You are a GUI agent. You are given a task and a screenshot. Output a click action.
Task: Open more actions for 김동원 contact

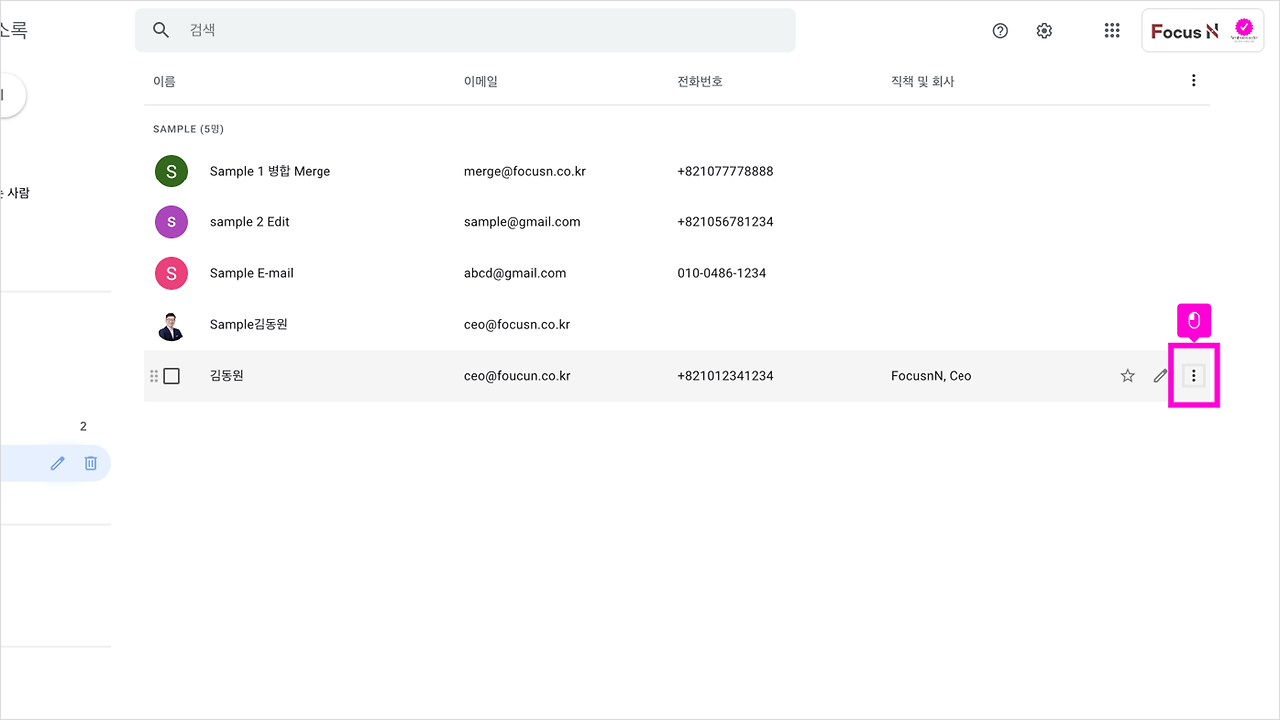pyautogui.click(x=1193, y=376)
